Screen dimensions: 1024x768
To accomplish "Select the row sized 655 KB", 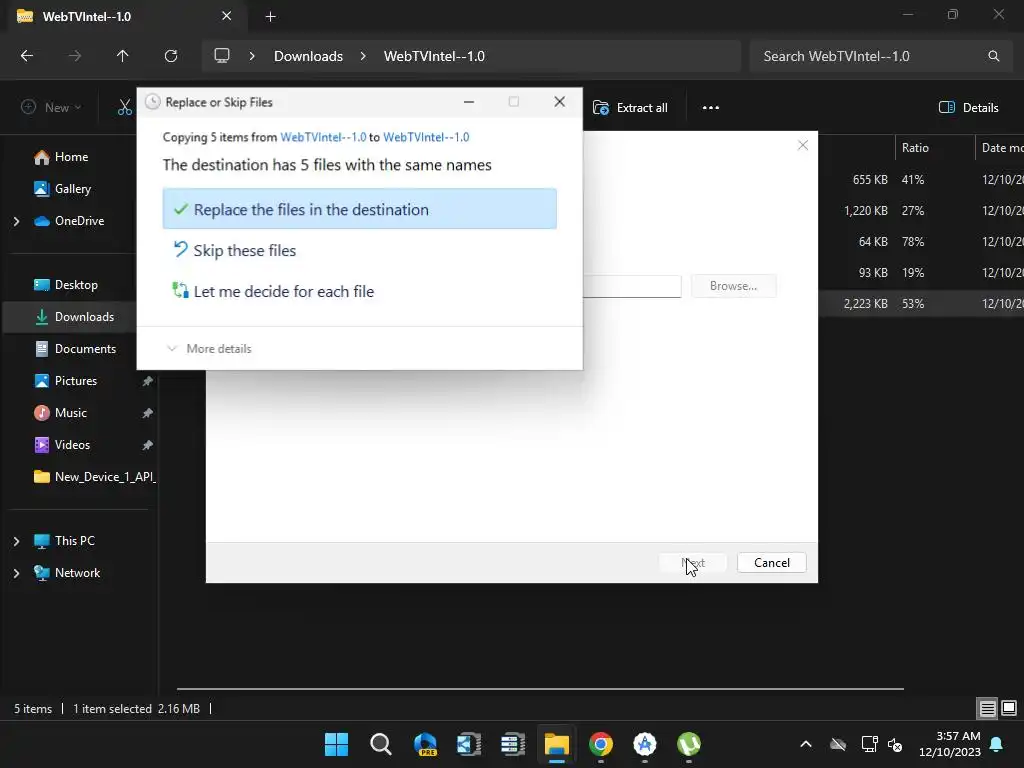I will (921, 180).
